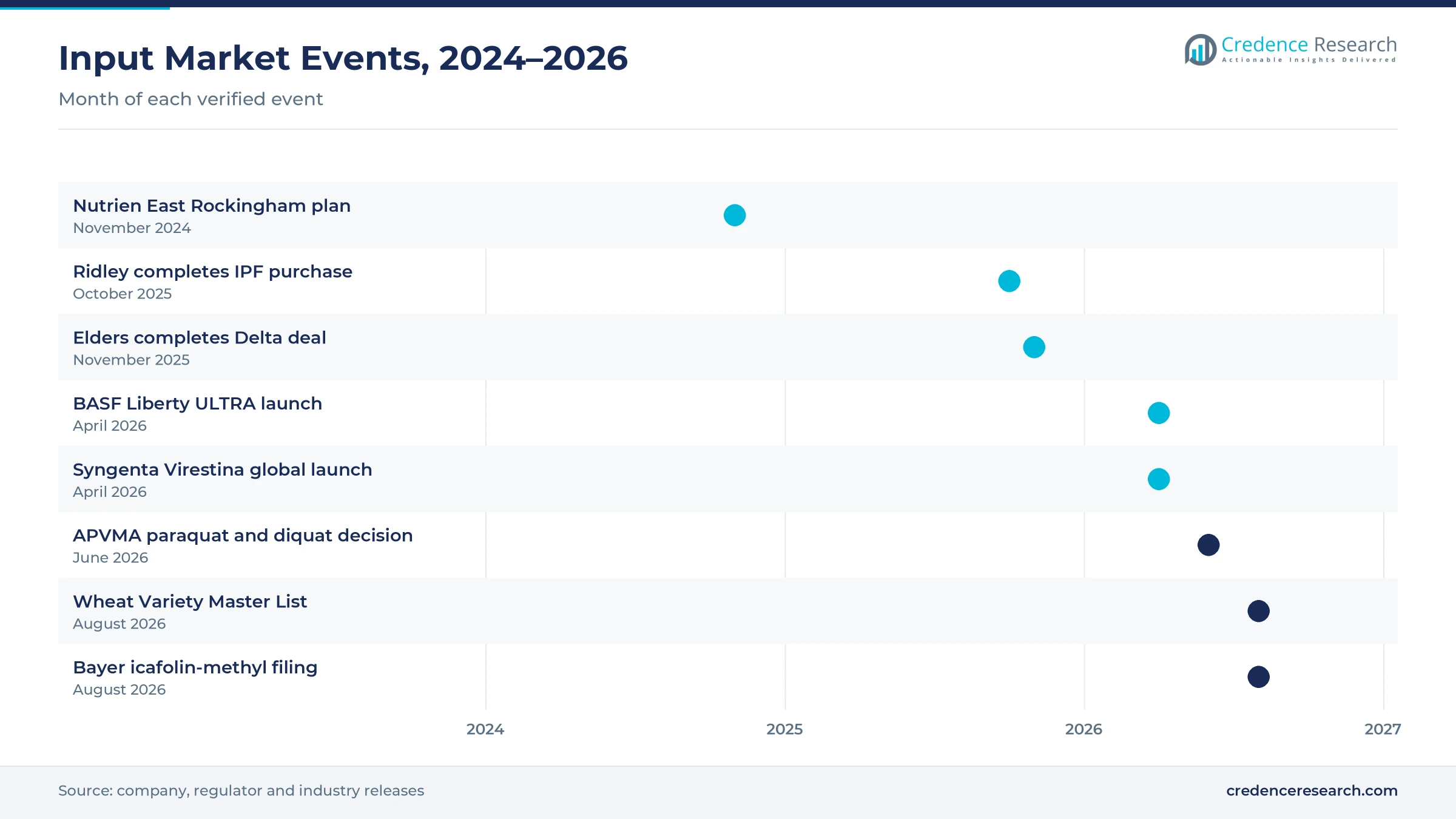Click the 2025 axis label
Screen dimensions: 1456x819
pyautogui.click(x=784, y=729)
